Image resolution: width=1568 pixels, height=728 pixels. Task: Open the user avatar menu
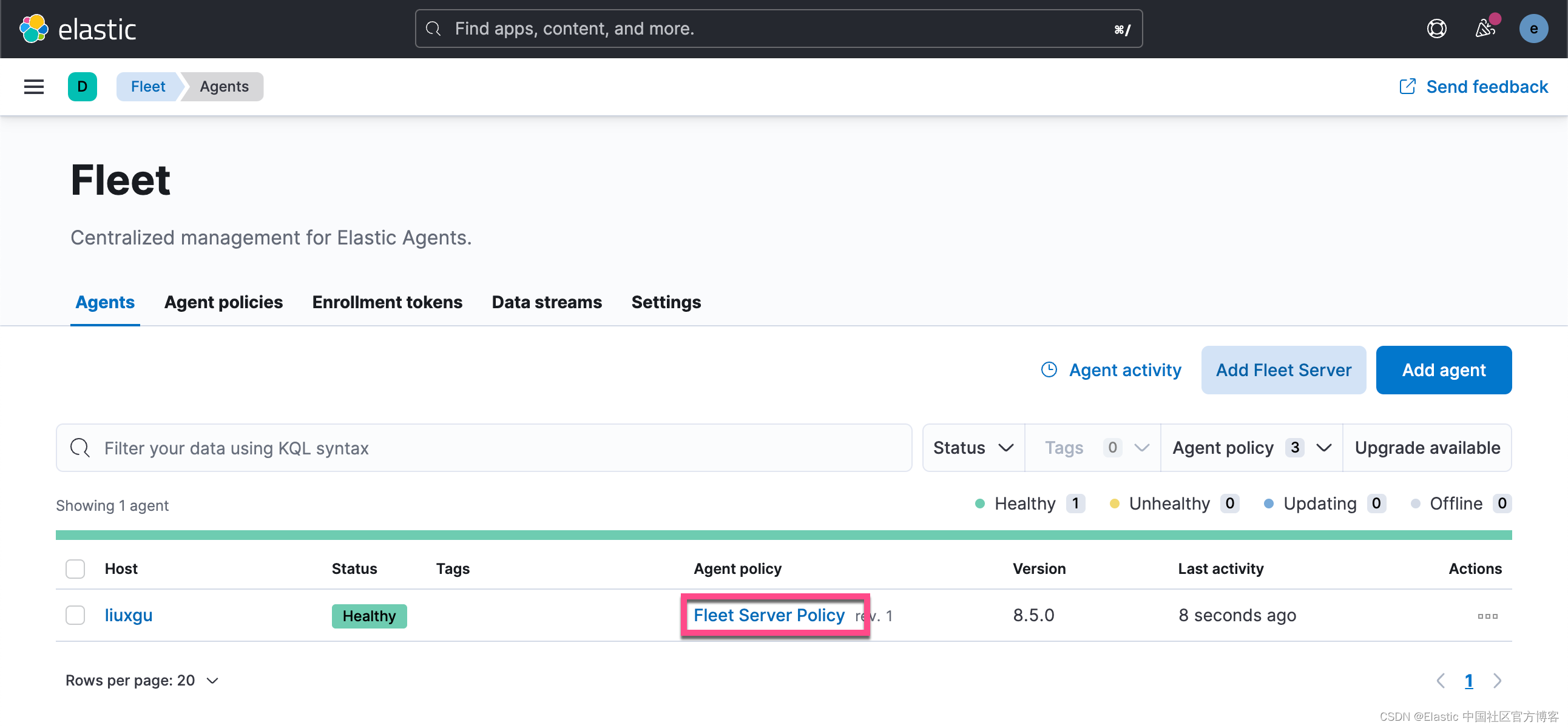[x=1533, y=29]
